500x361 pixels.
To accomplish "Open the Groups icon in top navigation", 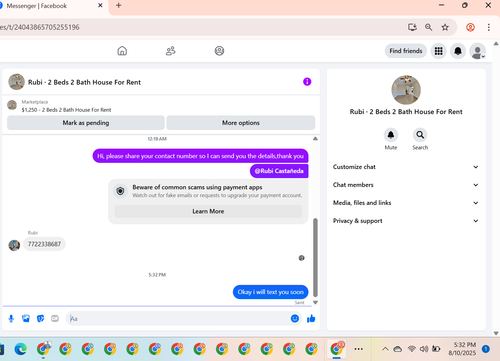I will point(219,51).
